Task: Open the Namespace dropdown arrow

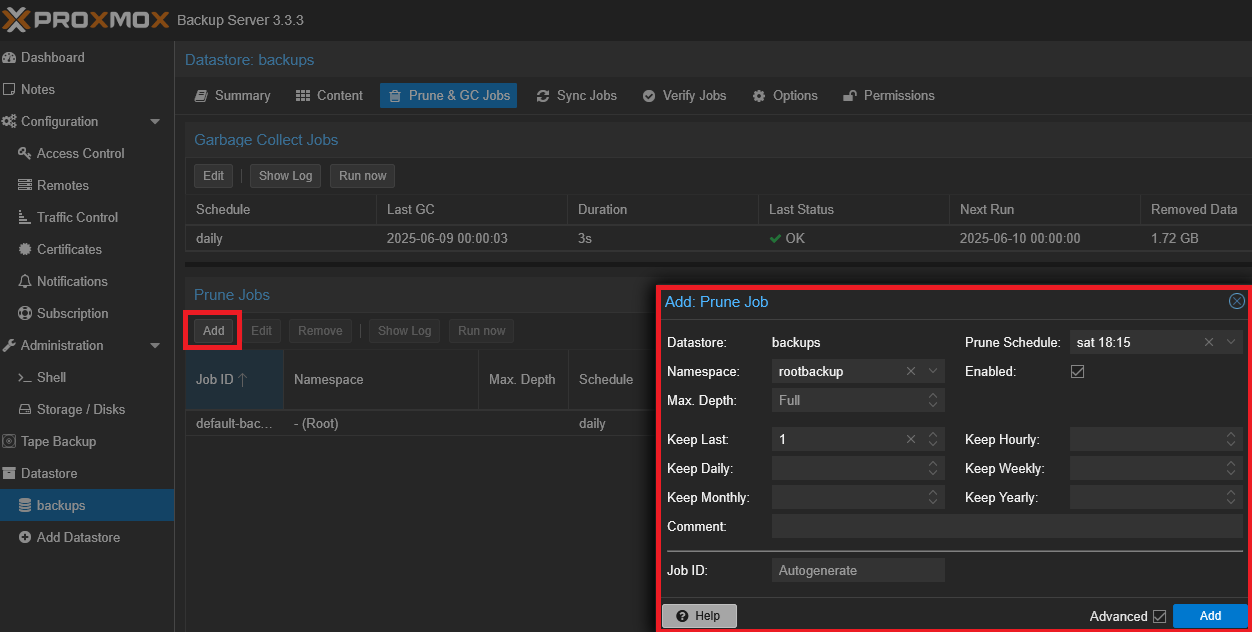Action: pos(934,372)
